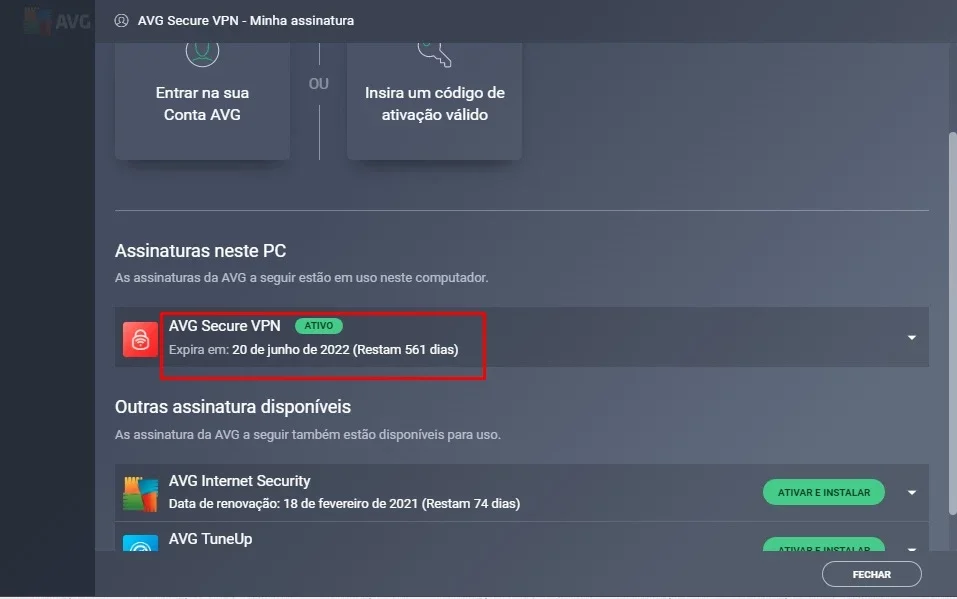Image resolution: width=957 pixels, height=599 pixels.
Task: Click the AVG logo in the sidebar
Action: [x=57, y=21]
